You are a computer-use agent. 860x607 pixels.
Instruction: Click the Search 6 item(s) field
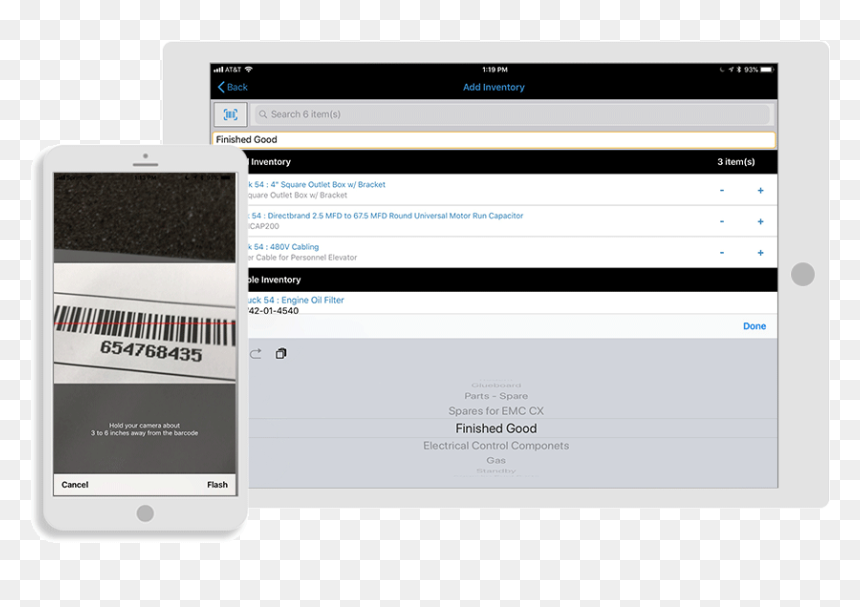click(512, 115)
